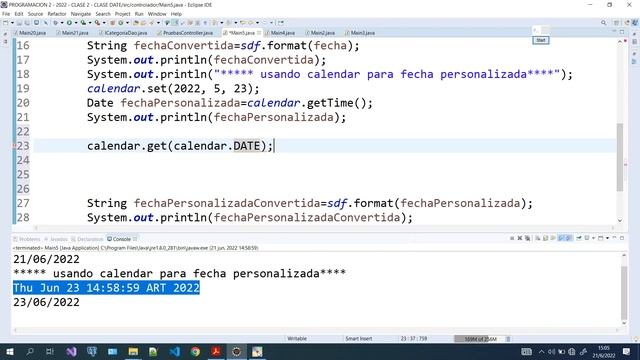Open the notifications center in taskbar
This screenshot has width=640, height=360.
point(627,351)
